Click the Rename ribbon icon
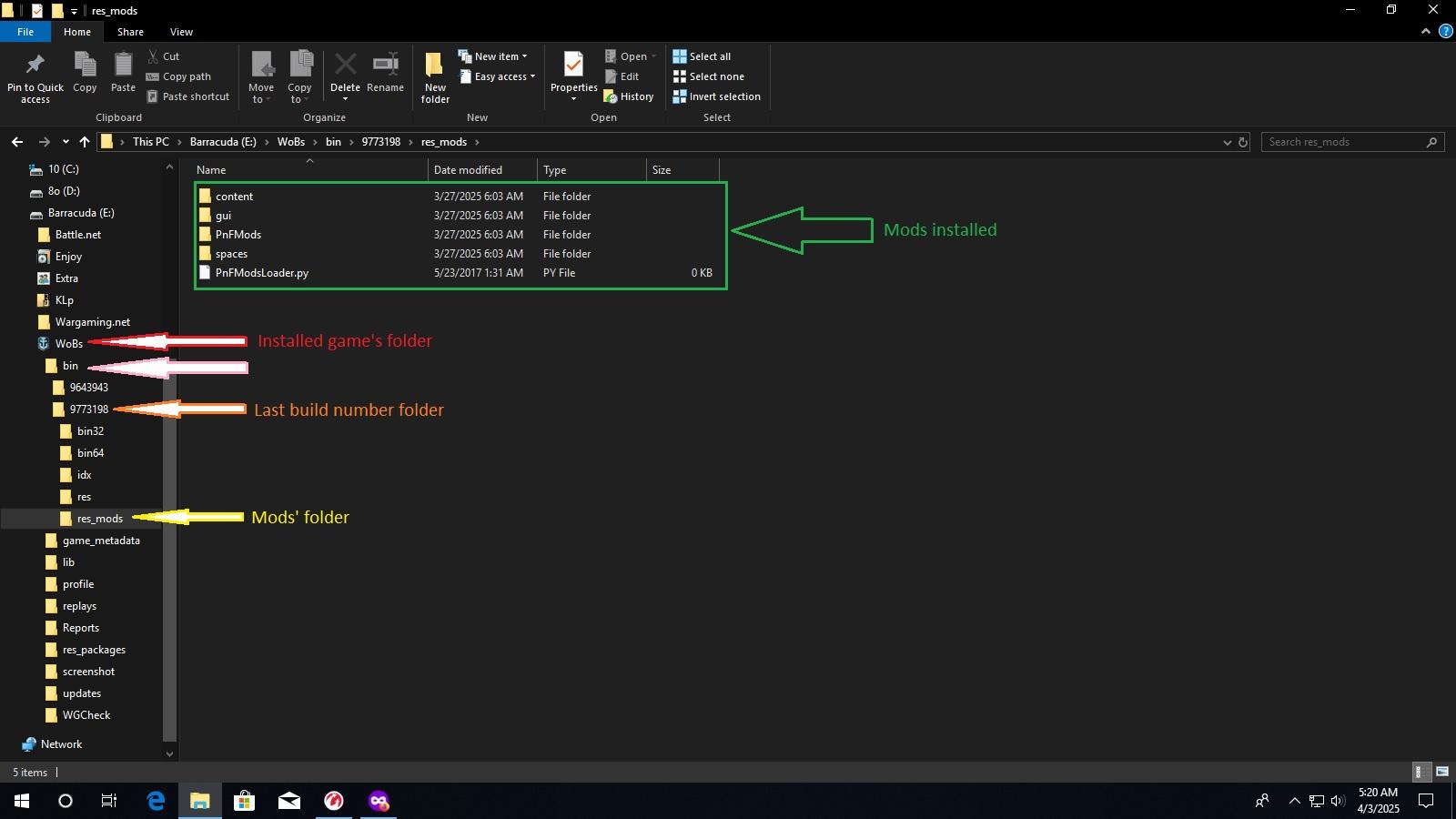The width and height of the screenshot is (1456, 819). [x=386, y=65]
